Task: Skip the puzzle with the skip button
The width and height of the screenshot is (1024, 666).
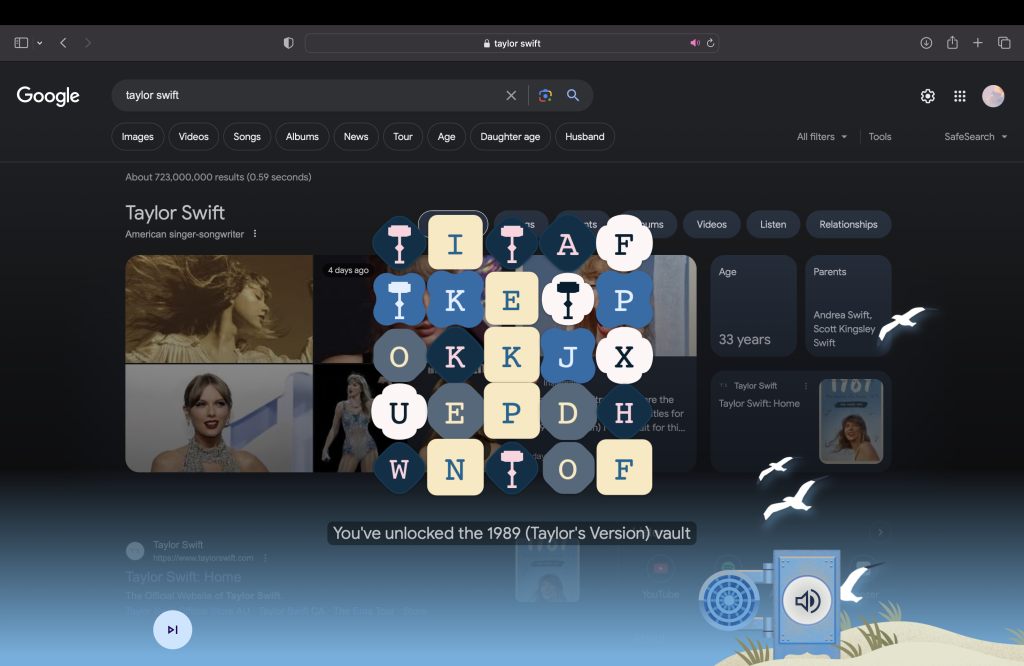Action: click(x=172, y=630)
